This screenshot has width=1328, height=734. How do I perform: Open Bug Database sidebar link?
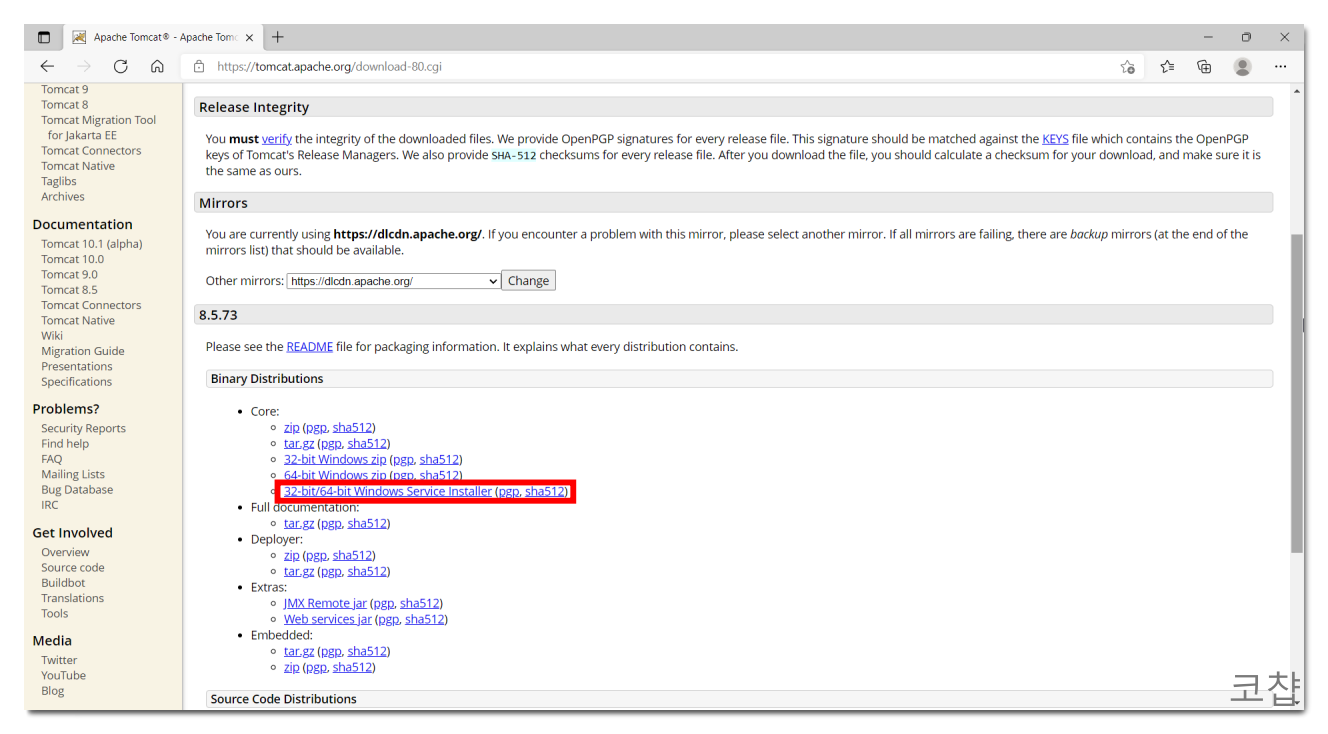77,490
